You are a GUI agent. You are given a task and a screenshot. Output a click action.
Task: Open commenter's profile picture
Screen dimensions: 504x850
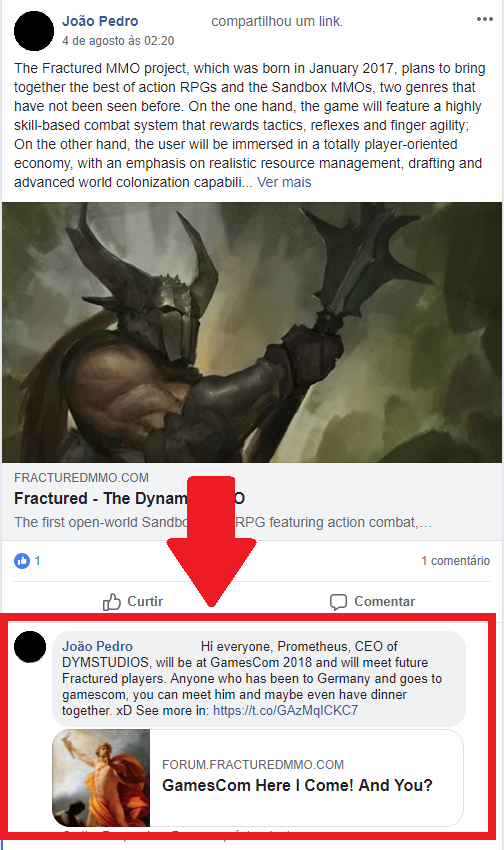tap(30, 647)
